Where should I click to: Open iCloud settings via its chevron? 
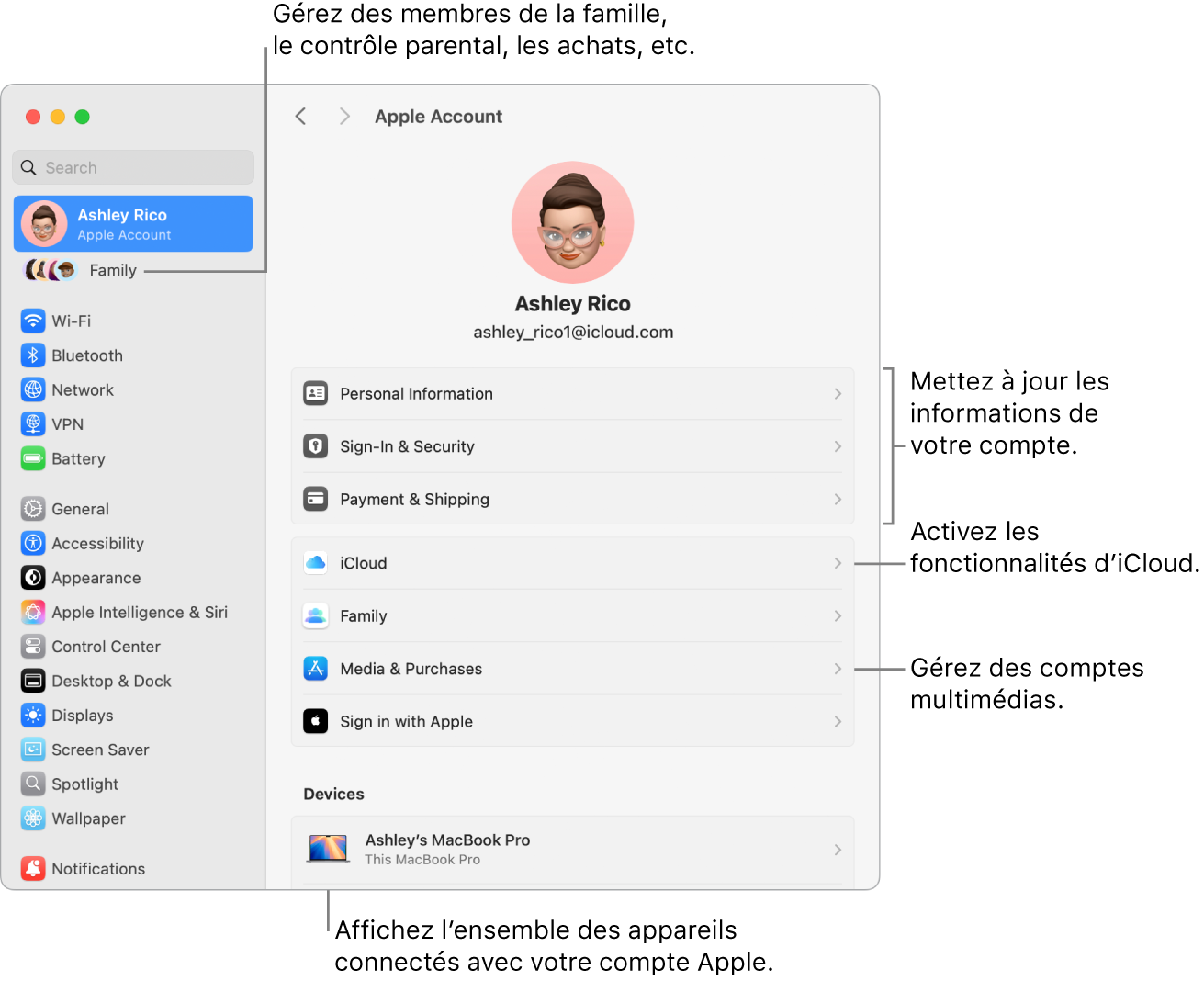tap(838, 563)
